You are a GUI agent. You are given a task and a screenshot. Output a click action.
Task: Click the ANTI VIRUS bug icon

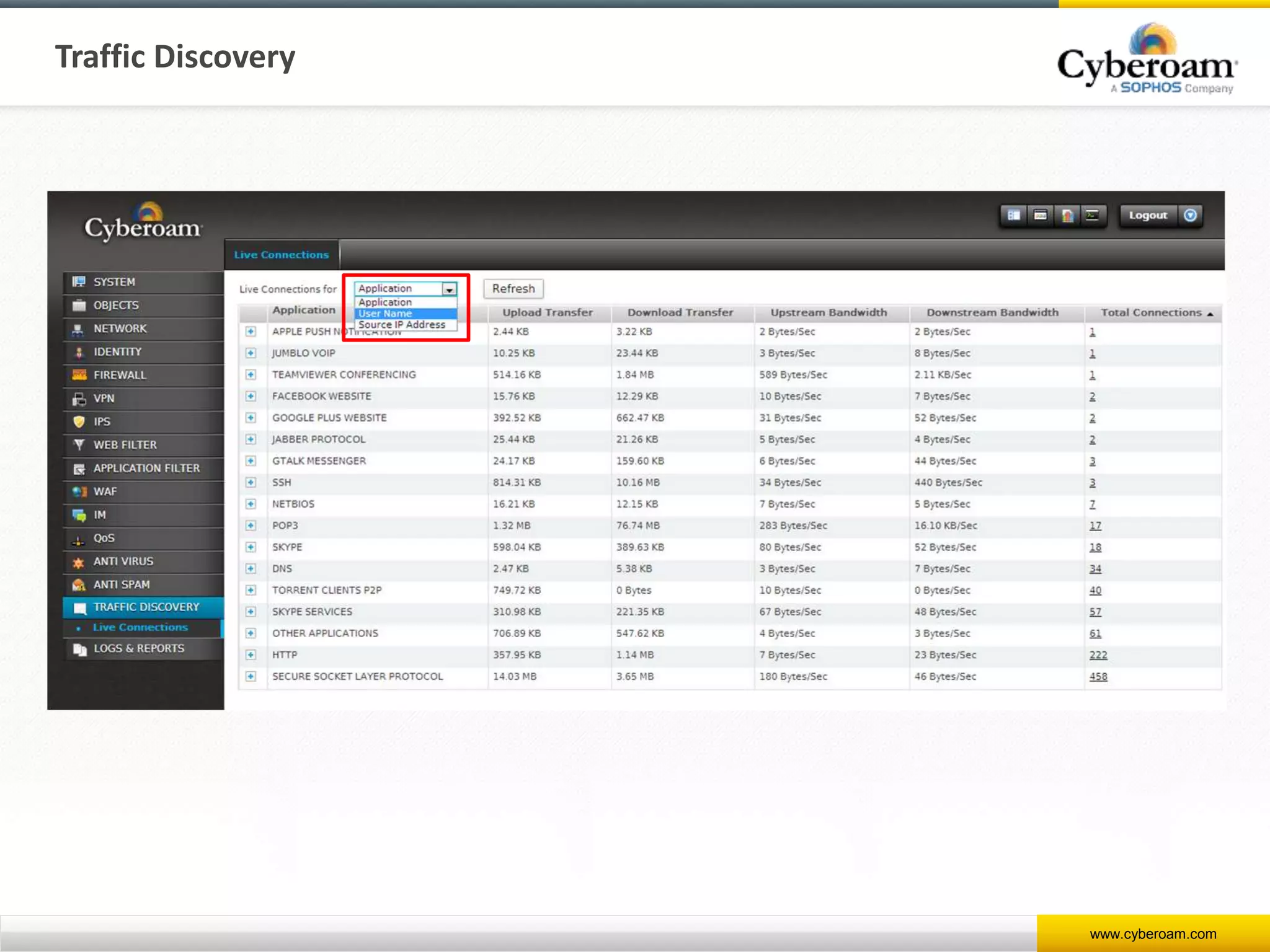coord(79,562)
